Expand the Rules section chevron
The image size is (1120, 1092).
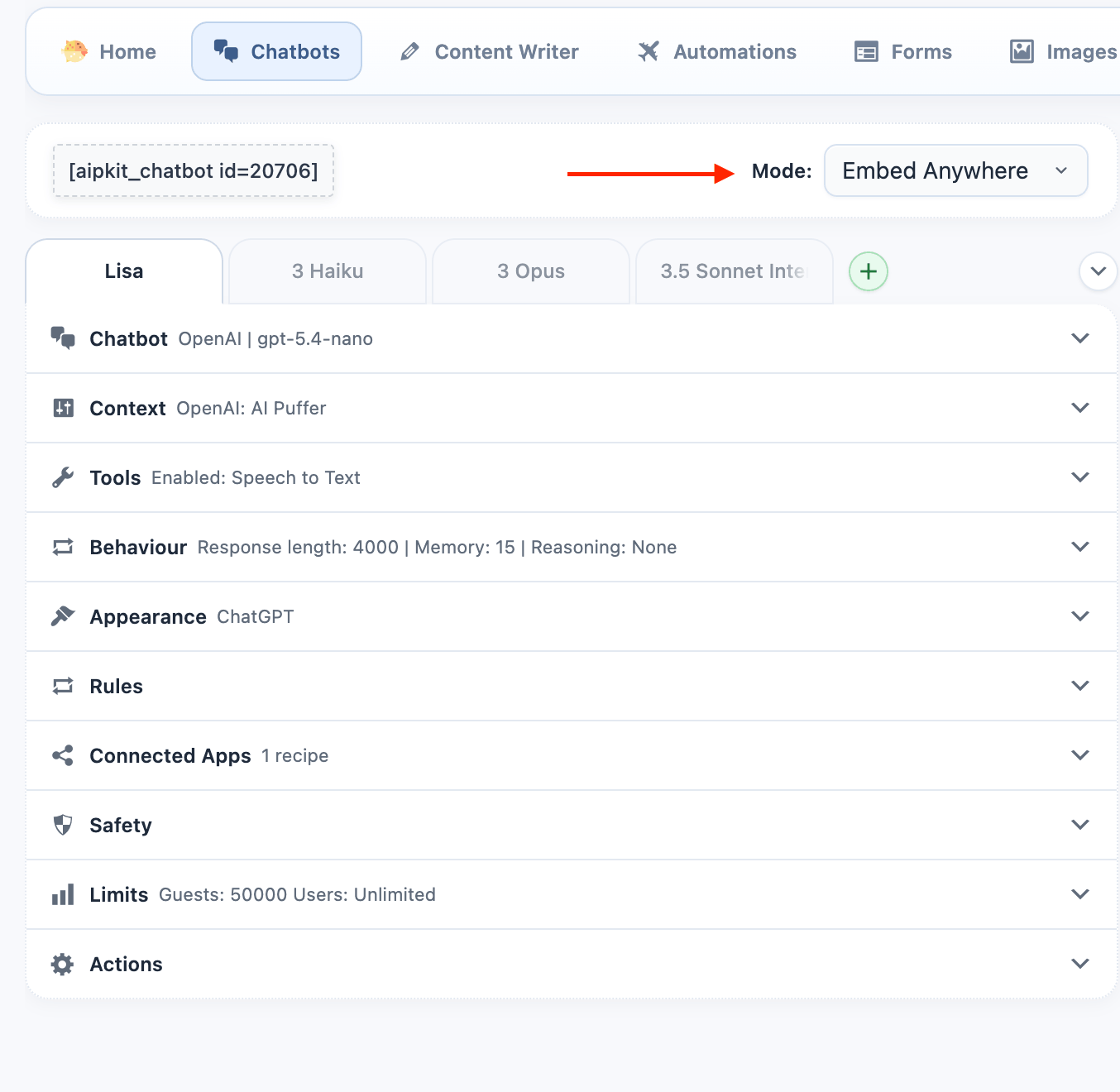[x=1079, y=686]
